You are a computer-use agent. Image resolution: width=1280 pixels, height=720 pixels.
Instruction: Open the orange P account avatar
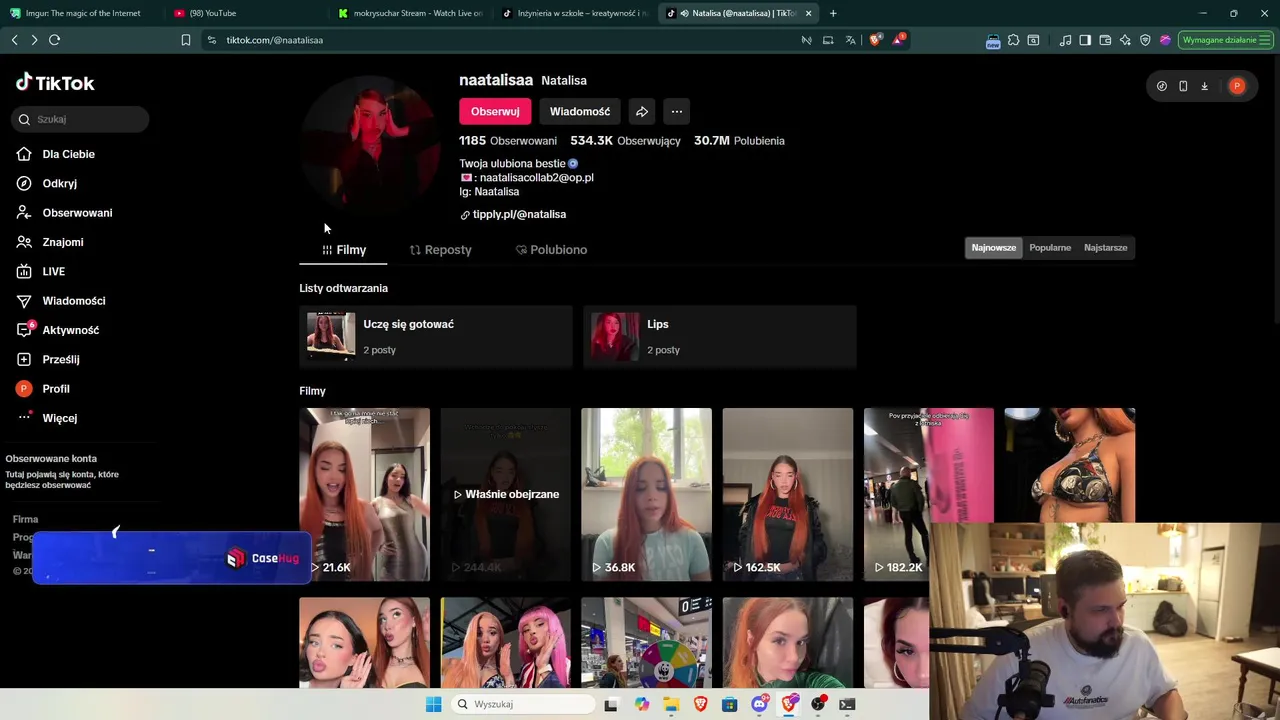(1237, 86)
